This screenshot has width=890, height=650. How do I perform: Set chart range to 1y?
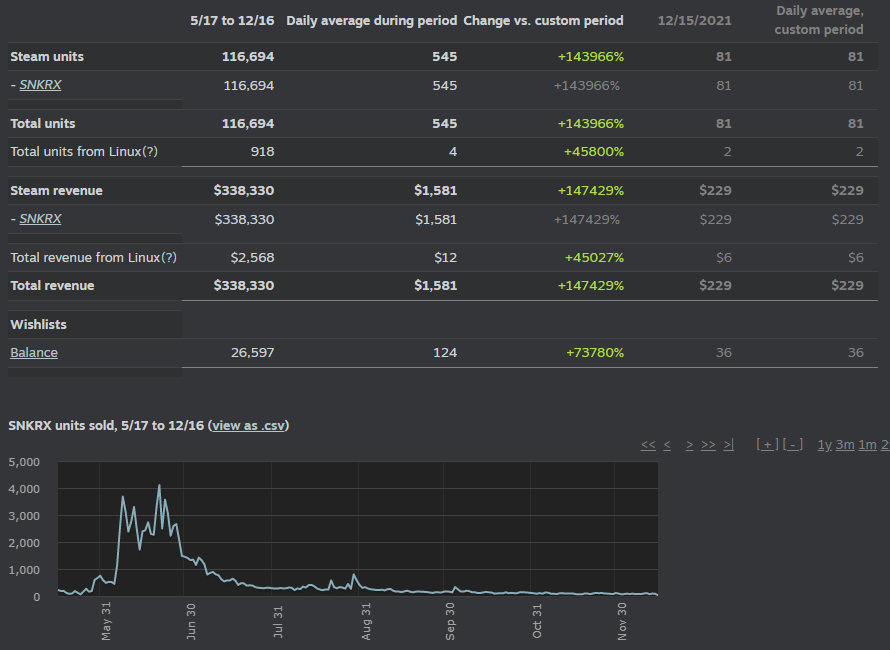click(825, 444)
